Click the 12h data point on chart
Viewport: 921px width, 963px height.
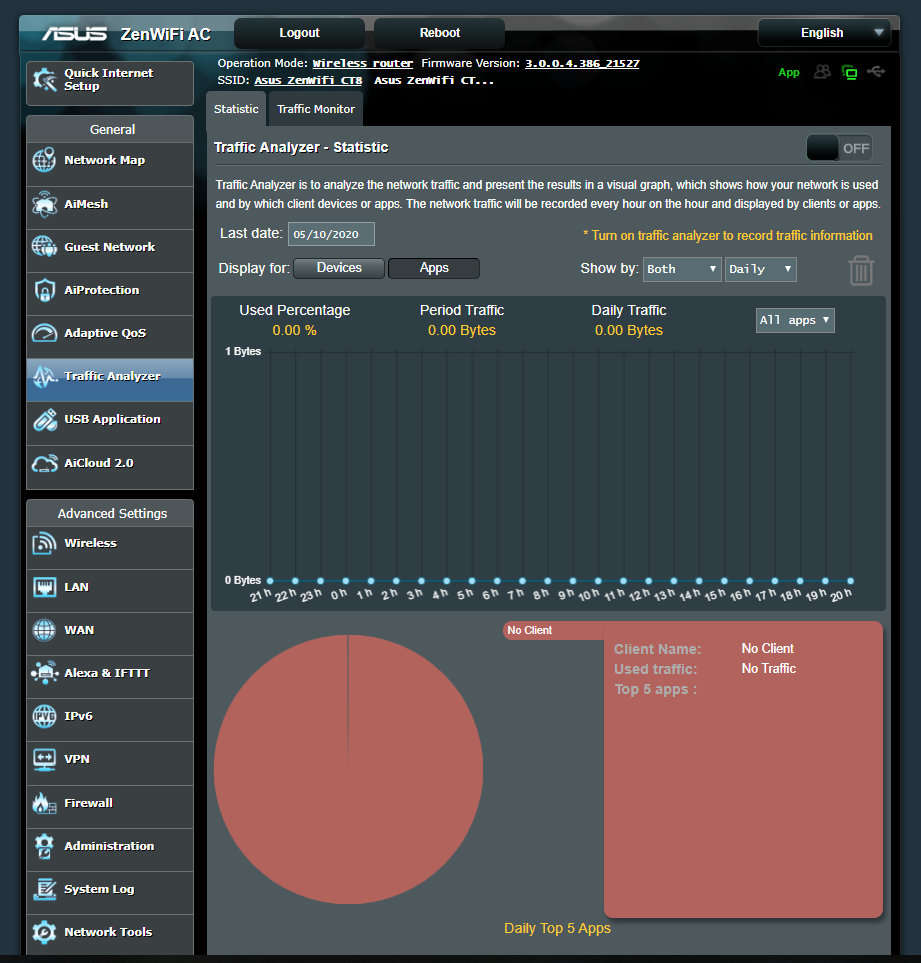[648, 581]
